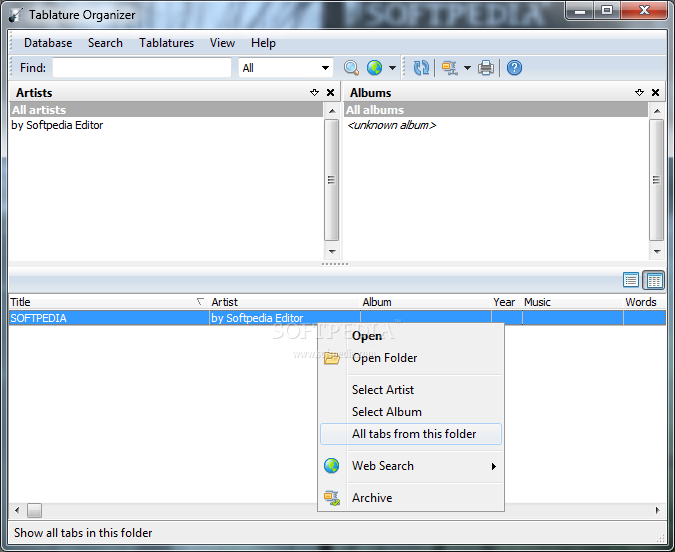Choose Archive in context menu
This screenshot has height=552, width=675.
(411, 498)
